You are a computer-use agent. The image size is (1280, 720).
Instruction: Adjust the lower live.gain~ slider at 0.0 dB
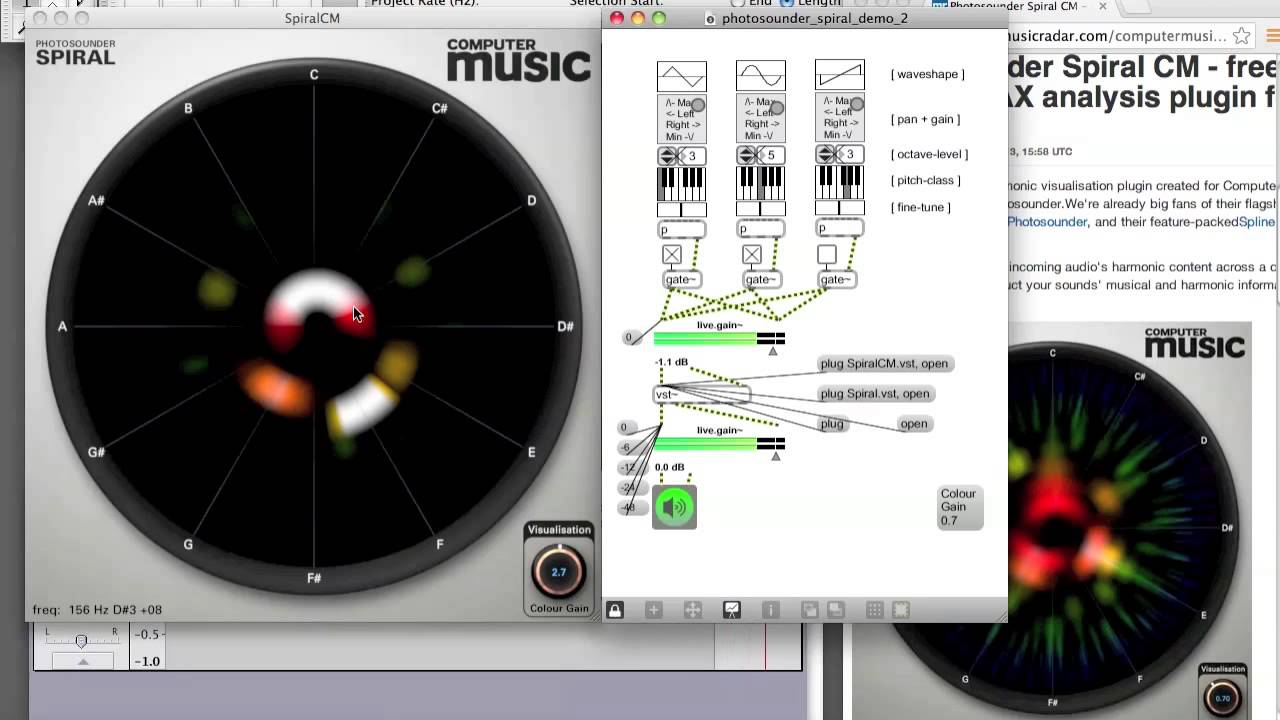click(x=719, y=444)
